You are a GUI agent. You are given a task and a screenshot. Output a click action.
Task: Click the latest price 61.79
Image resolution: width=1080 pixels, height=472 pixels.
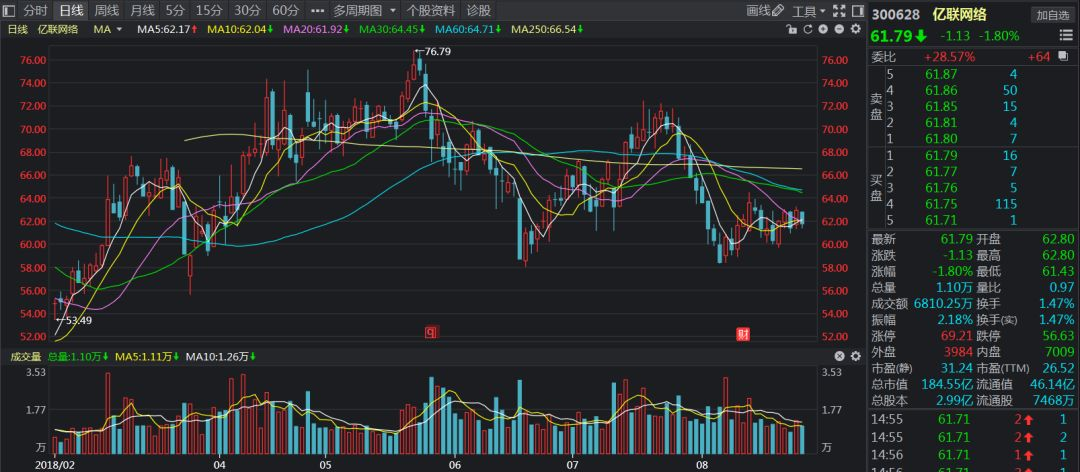[x=891, y=36]
